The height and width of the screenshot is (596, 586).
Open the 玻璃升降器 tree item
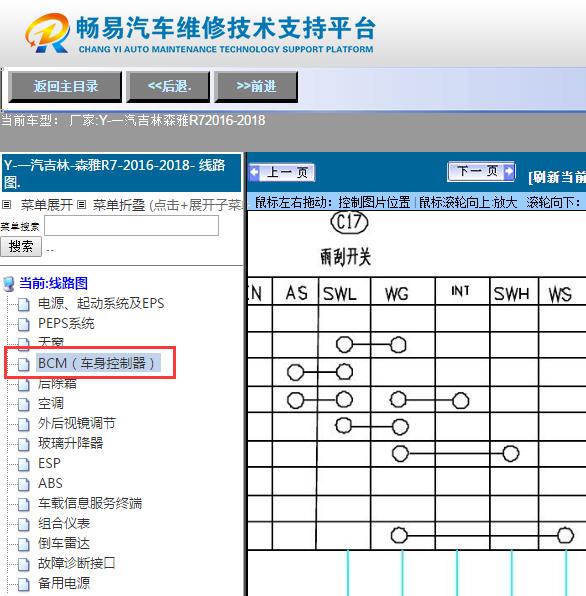[70, 443]
